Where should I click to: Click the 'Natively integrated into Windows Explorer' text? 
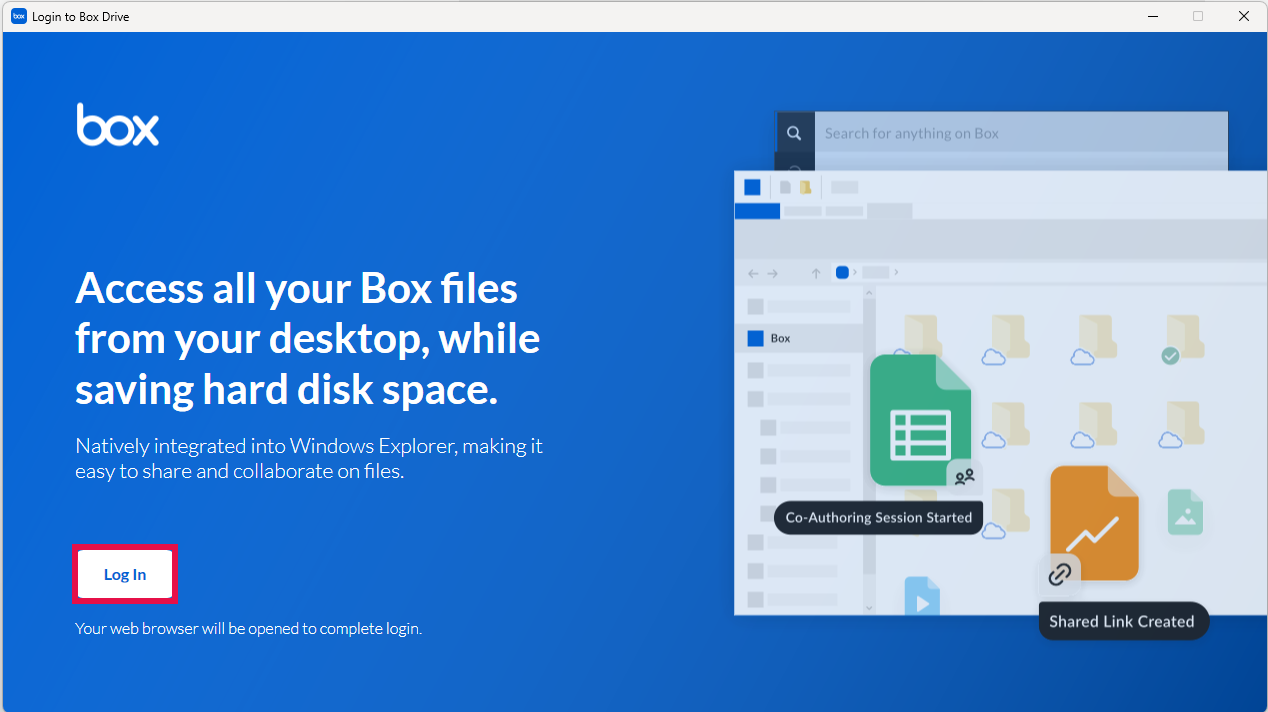(x=309, y=458)
